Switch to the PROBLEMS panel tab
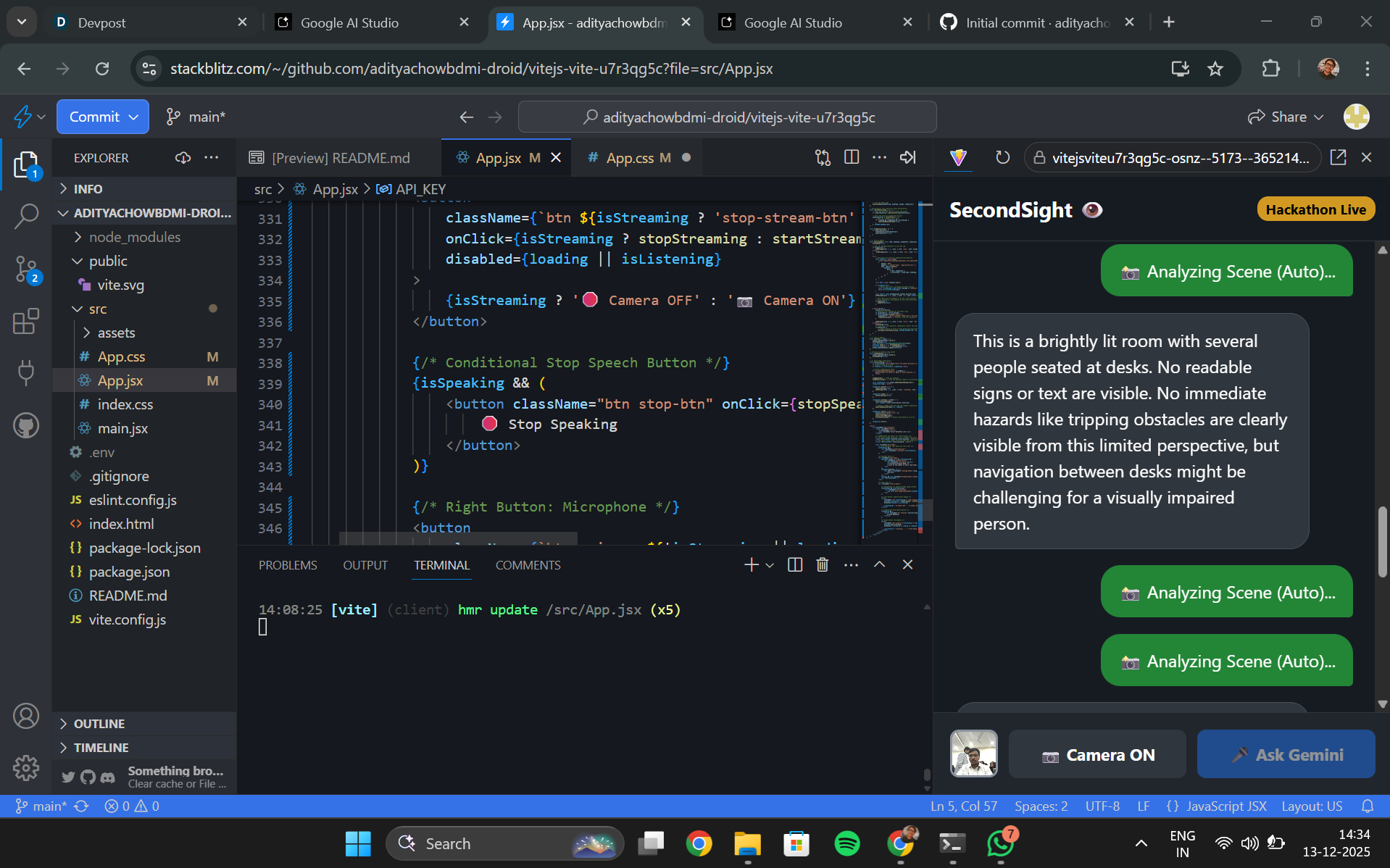The height and width of the screenshot is (868, 1390). (288, 565)
